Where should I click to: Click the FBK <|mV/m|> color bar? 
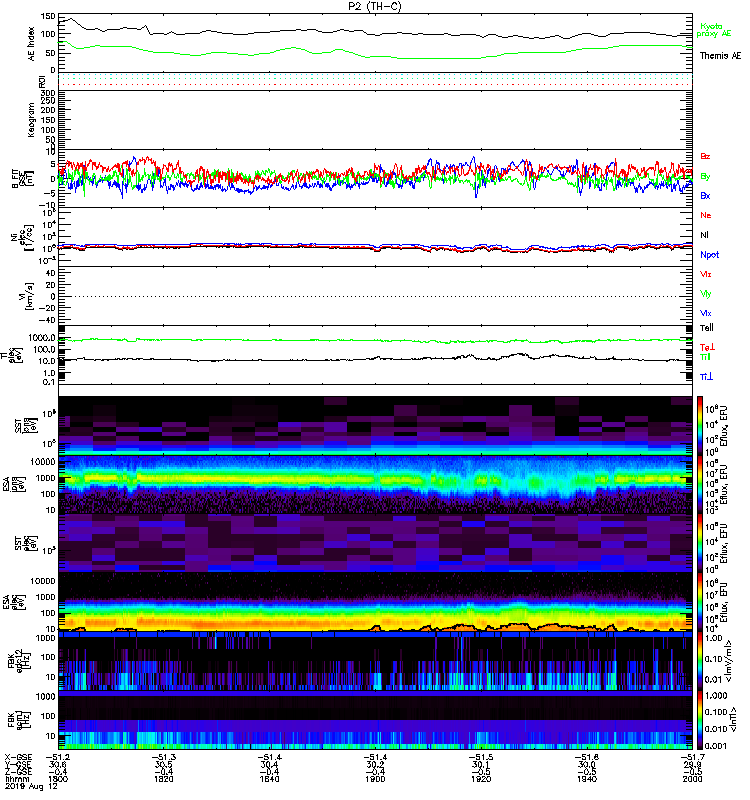coord(700,661)
